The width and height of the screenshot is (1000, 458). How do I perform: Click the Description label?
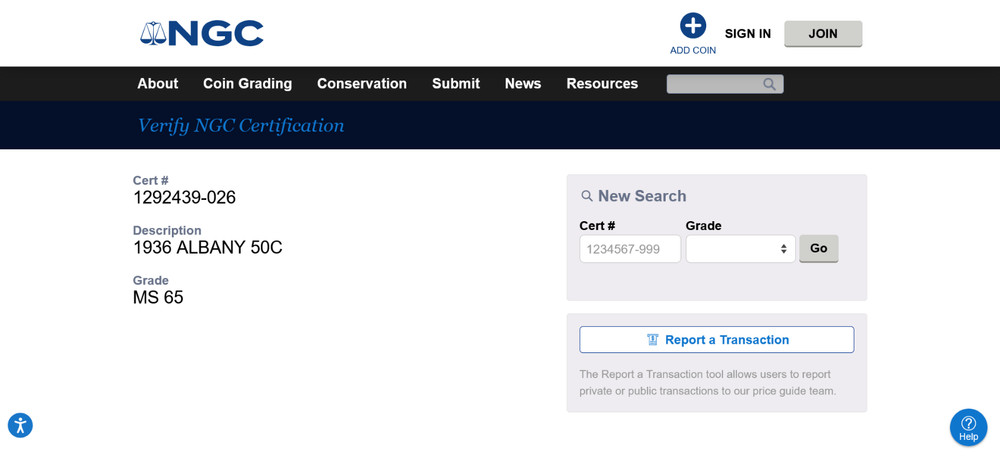tap(167, 230)
